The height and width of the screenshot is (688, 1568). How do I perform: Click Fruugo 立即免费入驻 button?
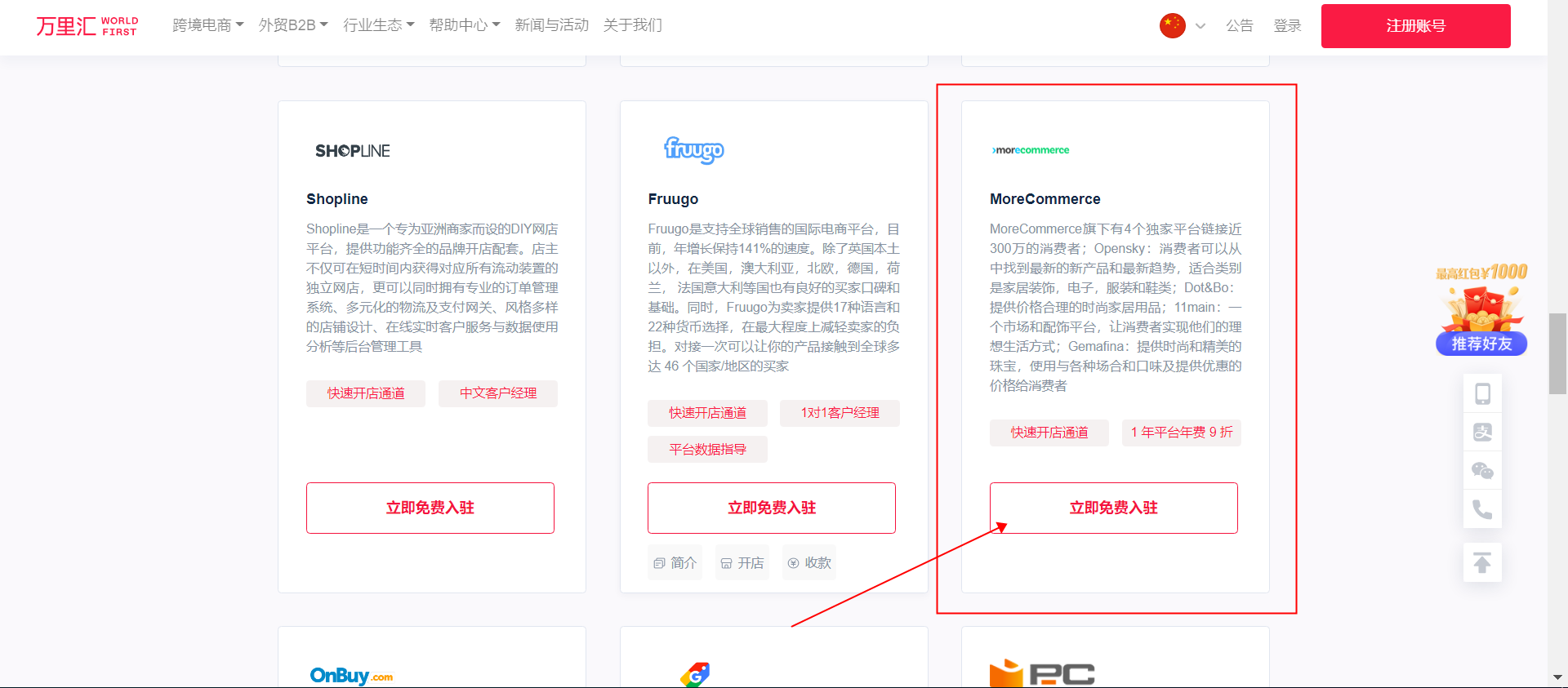click(772, 508)
